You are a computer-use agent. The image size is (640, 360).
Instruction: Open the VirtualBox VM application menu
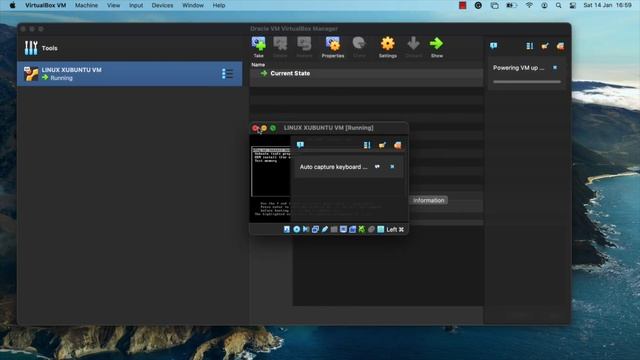tap(45, 5)
